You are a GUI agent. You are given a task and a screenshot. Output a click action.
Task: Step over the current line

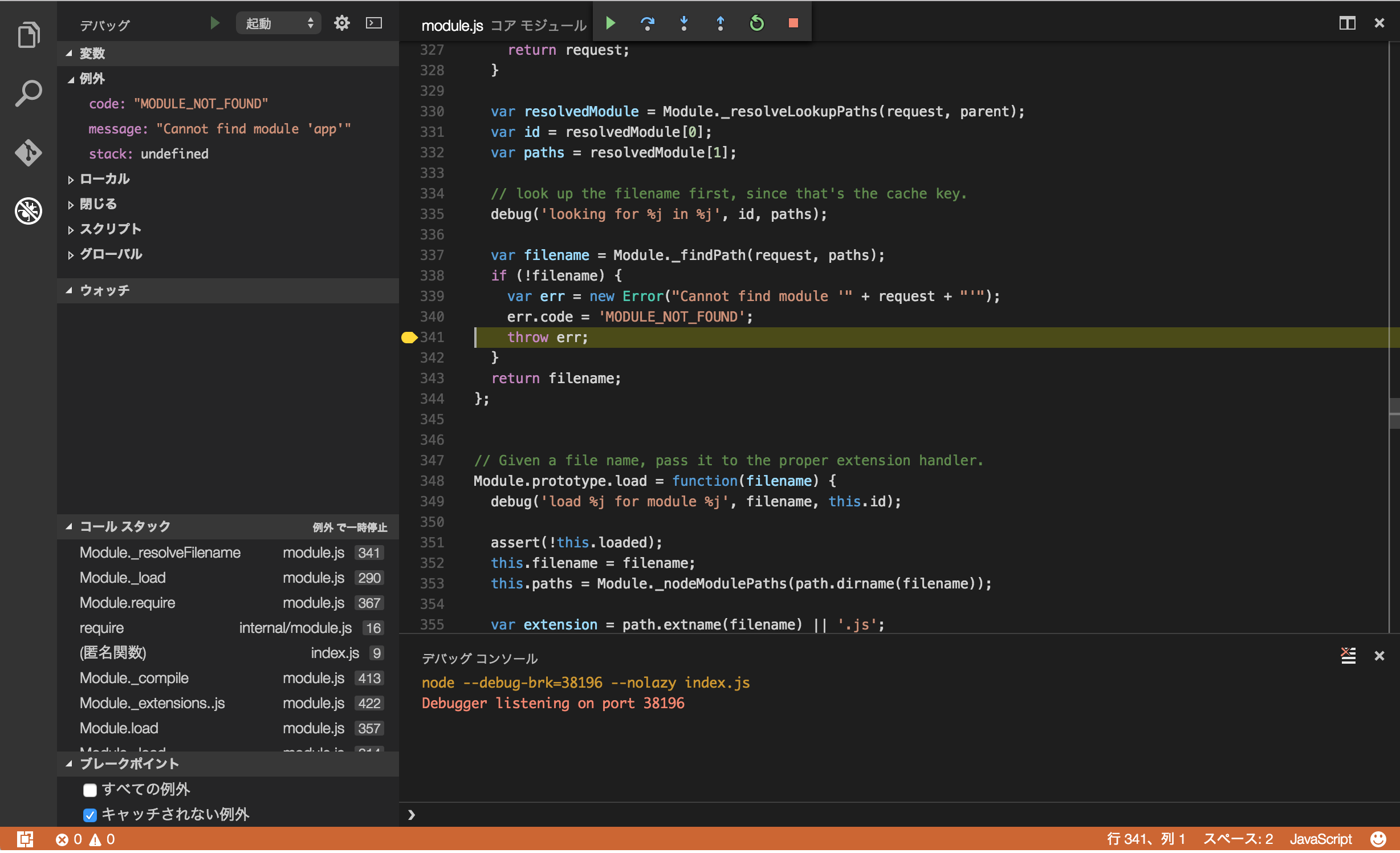[648, 23]
